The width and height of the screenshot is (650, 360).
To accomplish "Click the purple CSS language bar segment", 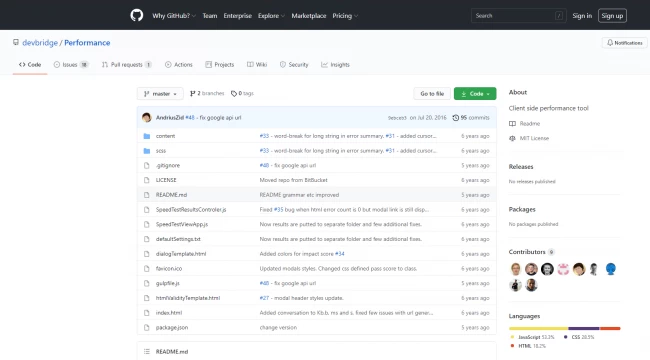I will [584, 328].
